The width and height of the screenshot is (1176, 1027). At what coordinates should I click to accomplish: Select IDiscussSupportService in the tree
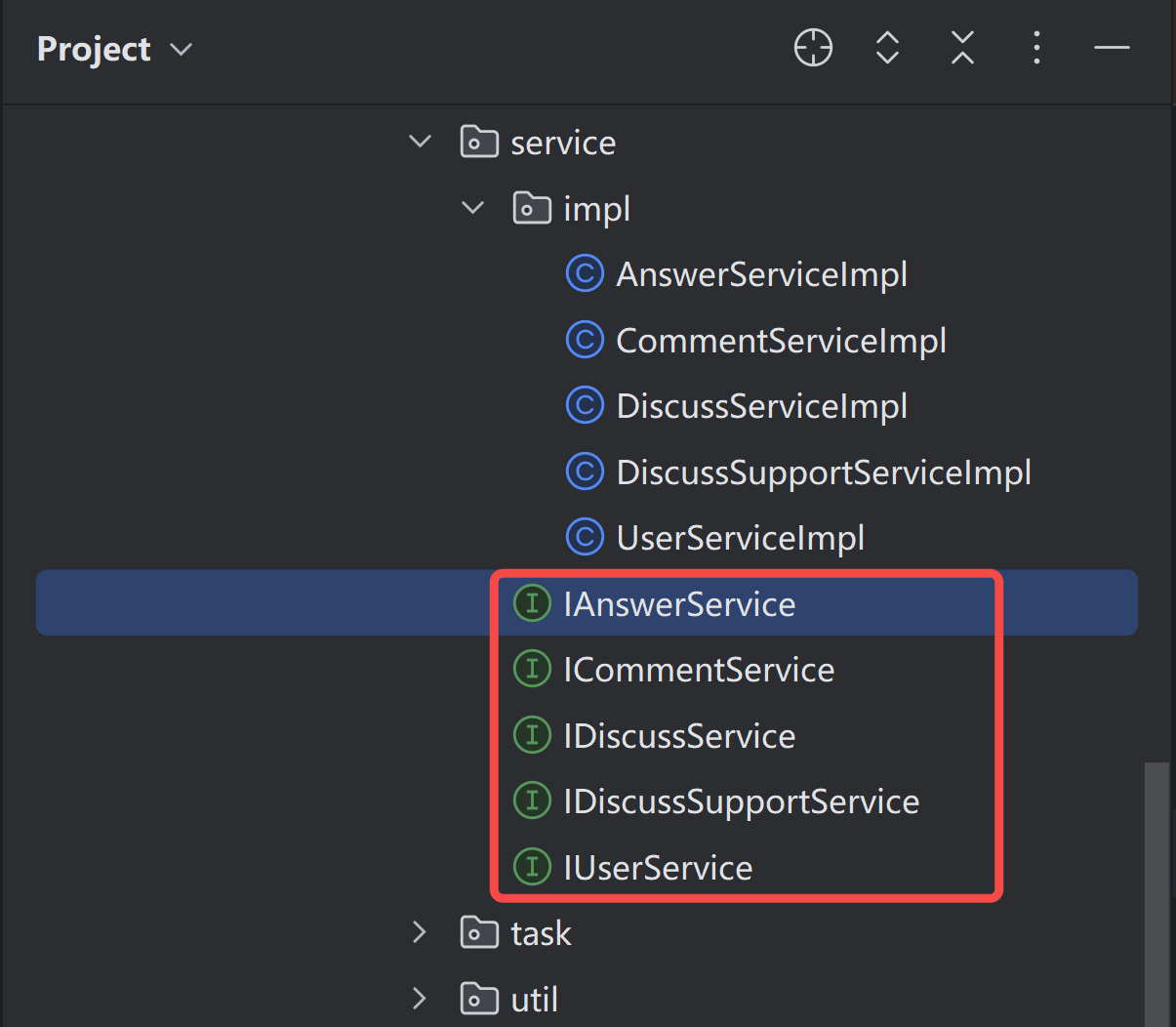pyautogui.click(x=741, y=801)
